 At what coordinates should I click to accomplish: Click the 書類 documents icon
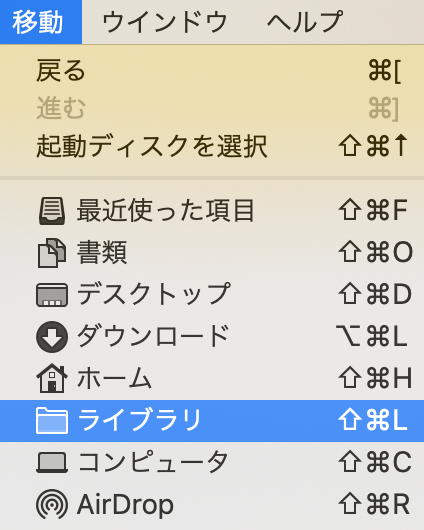pos(52,253)
